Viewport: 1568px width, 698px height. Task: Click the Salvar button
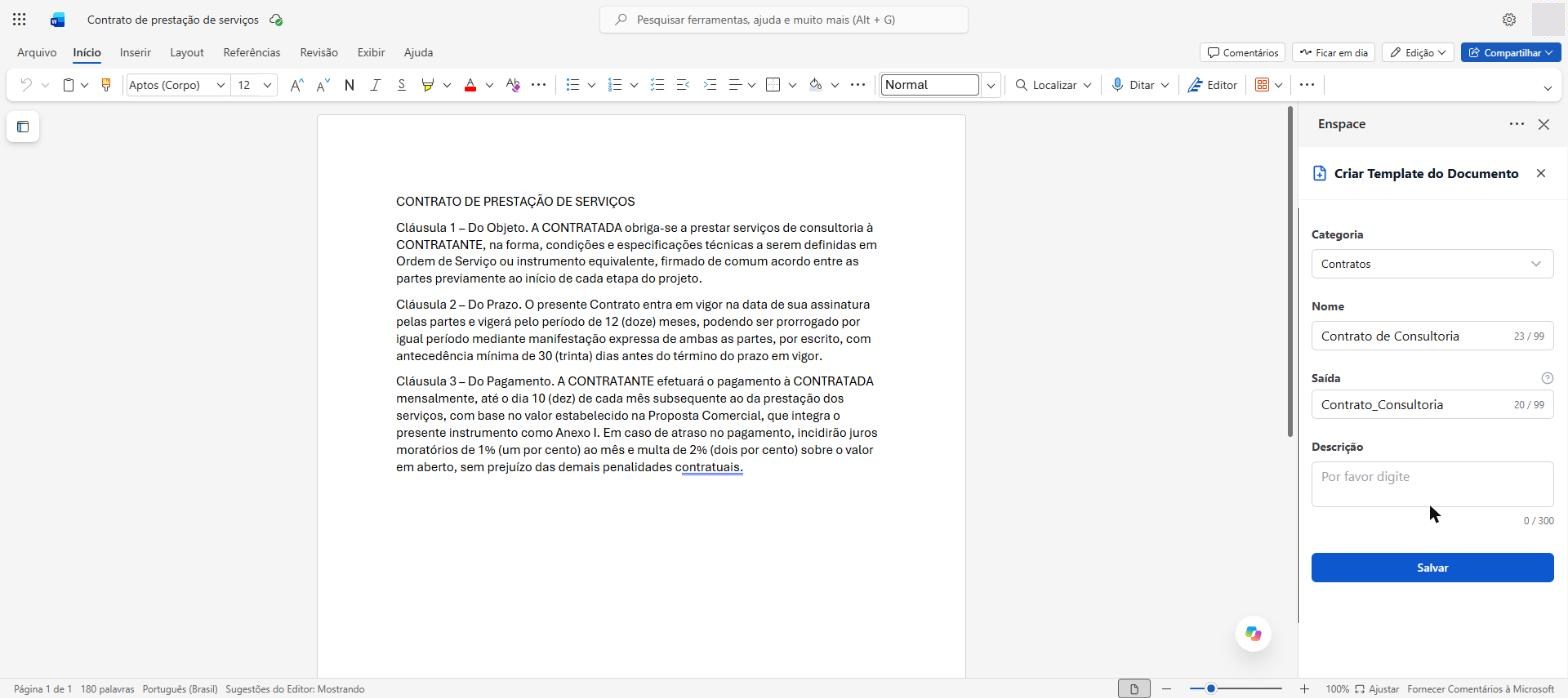tap(1432, 567)
